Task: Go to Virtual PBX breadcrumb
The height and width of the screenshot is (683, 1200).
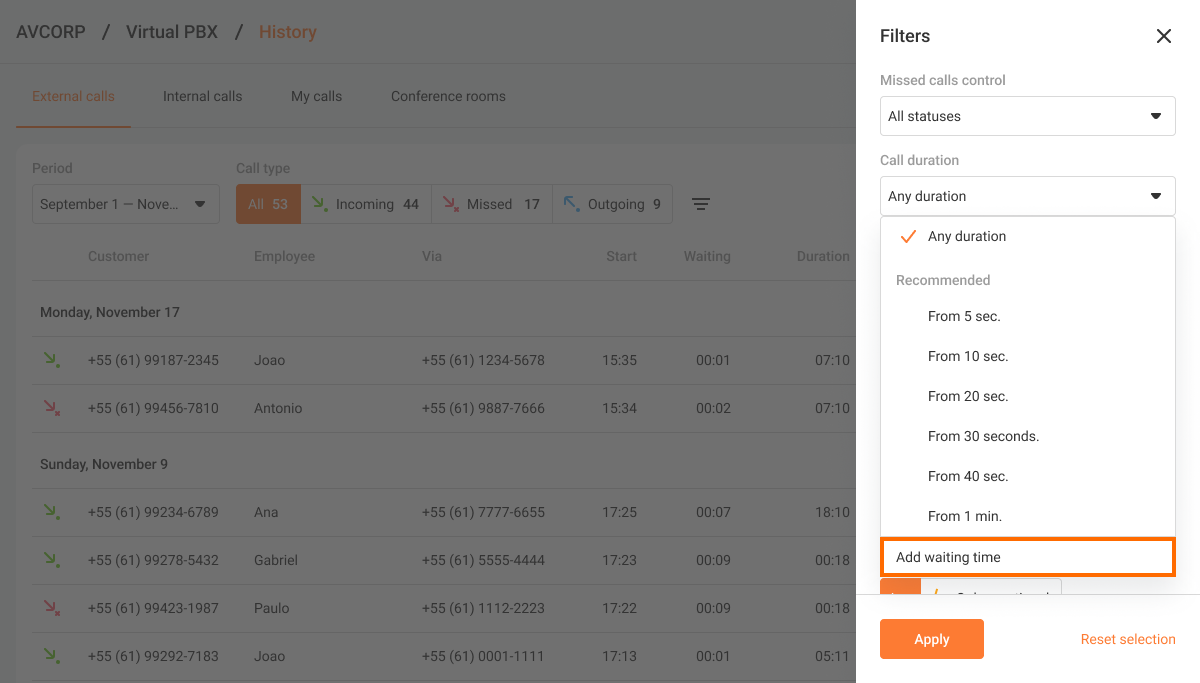Action: [x=172, y=32]
